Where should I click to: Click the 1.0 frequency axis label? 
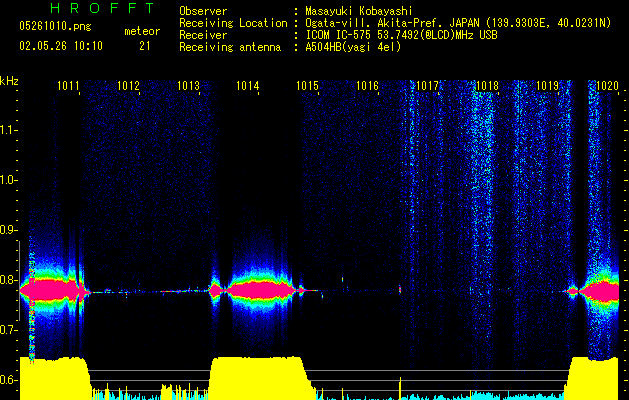pyautogui.click(x=8, y=180)
